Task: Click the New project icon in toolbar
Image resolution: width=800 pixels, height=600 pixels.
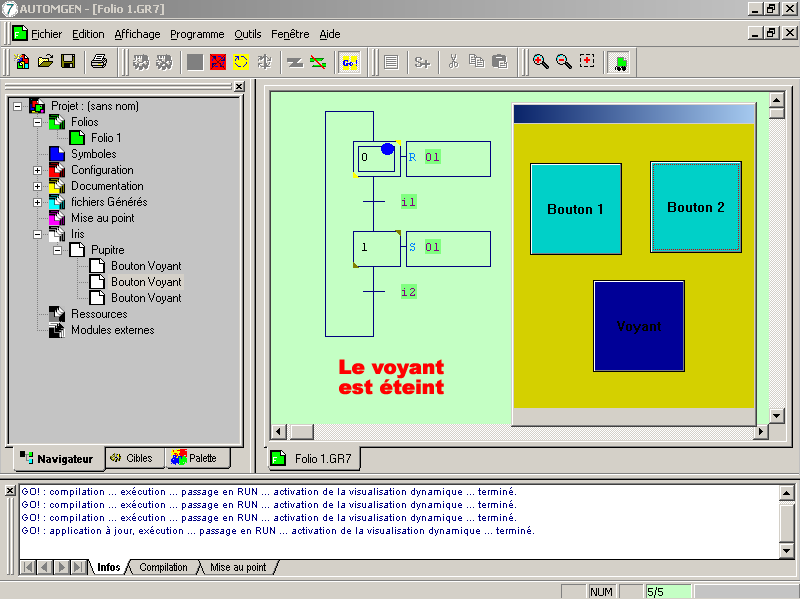Action: (22, 62)
